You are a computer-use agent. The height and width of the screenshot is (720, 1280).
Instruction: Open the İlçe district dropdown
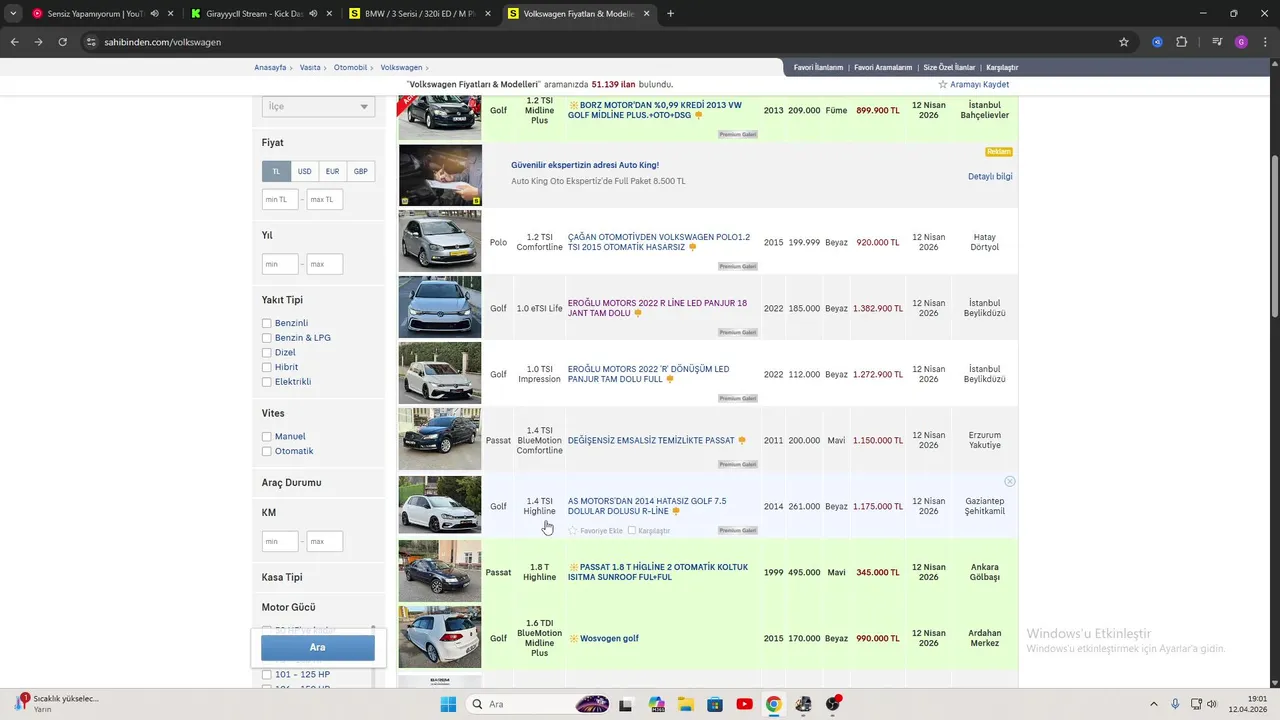tap(318, 107)
